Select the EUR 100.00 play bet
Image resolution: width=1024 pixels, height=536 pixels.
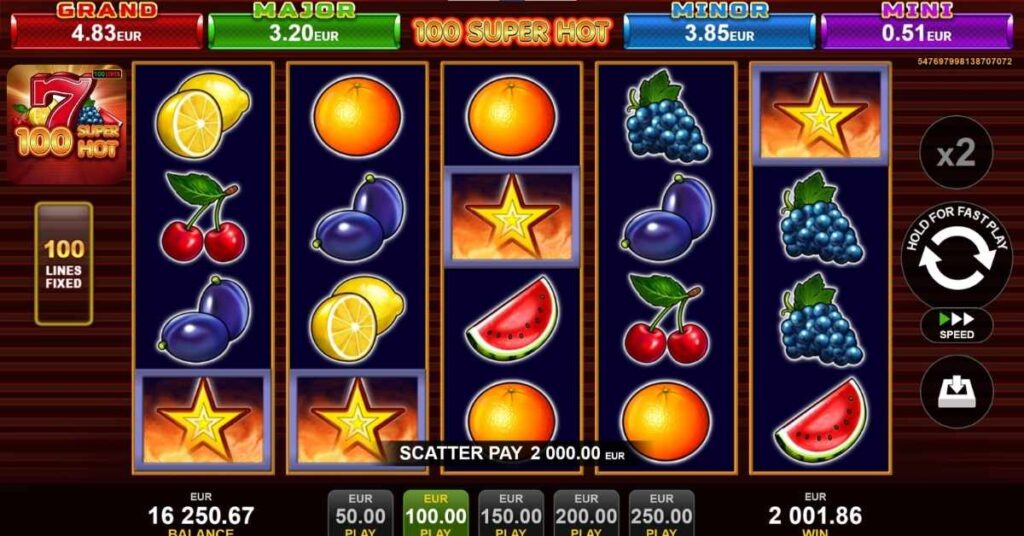click(436, 513)
